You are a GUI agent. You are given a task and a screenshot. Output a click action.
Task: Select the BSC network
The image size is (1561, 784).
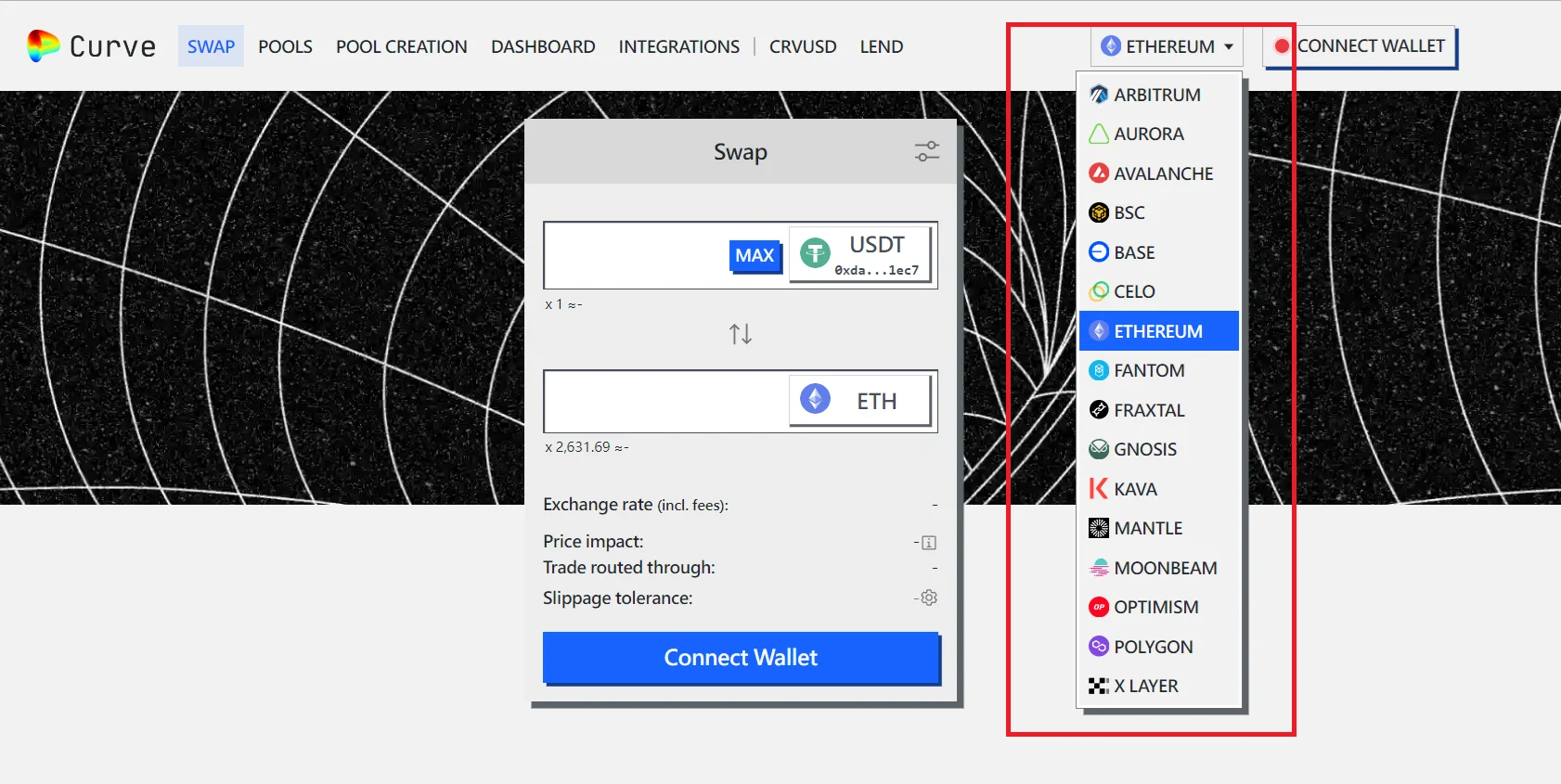(1159, 212)
